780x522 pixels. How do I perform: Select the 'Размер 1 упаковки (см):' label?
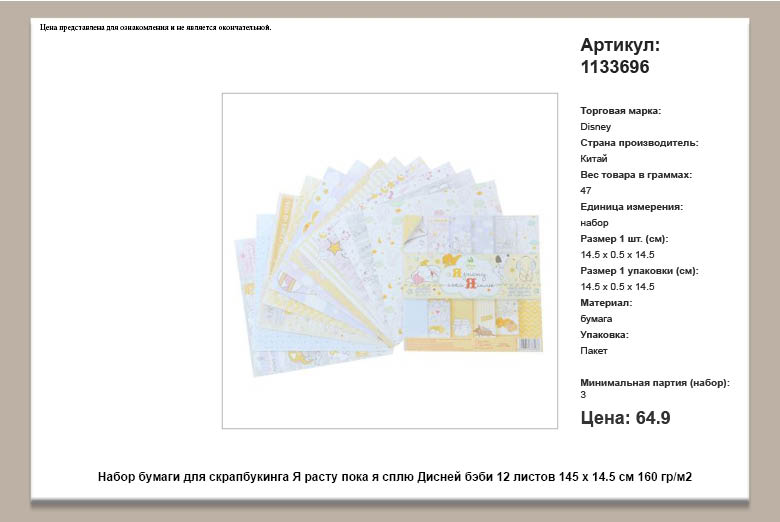click(639, 271)
